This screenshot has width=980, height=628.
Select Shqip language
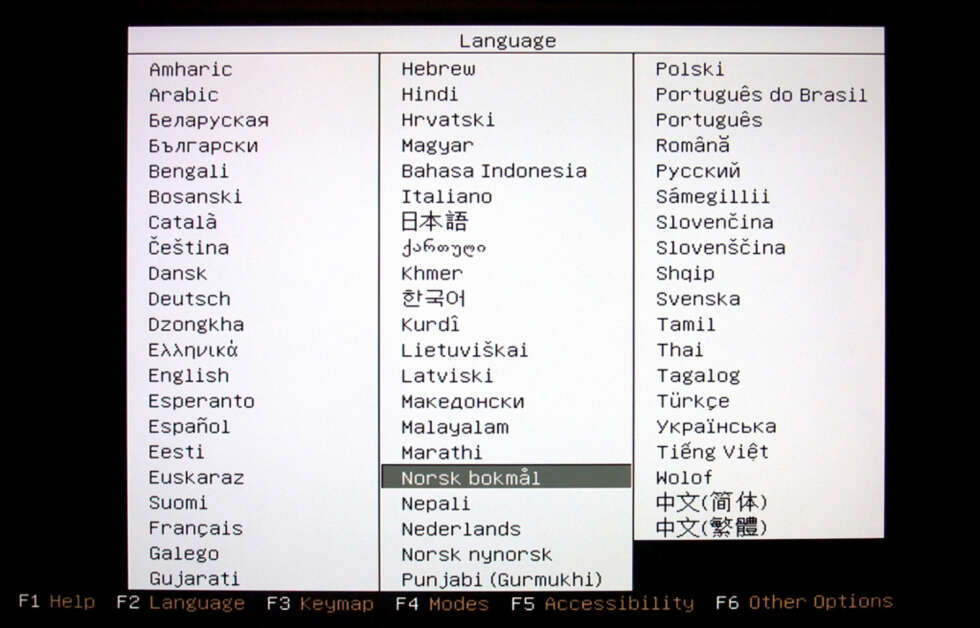click(685, 274)
